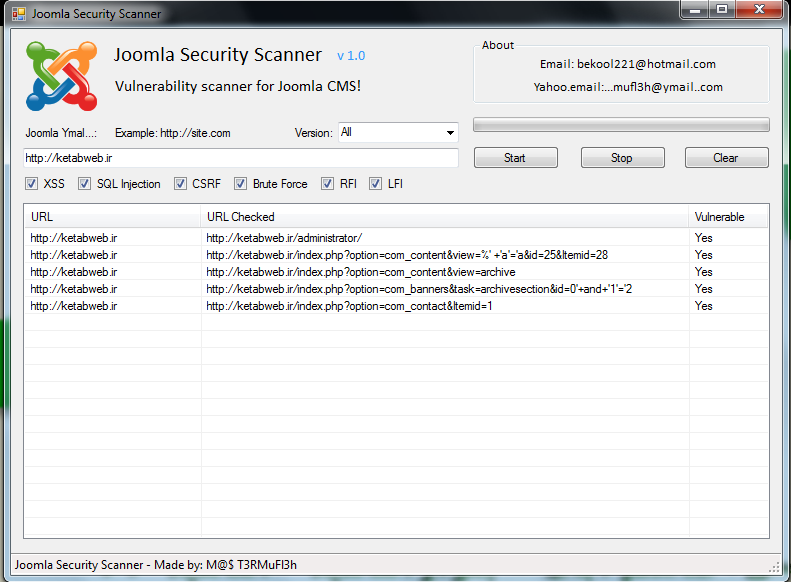Click the scan progress bar

[x=621, y=124]
